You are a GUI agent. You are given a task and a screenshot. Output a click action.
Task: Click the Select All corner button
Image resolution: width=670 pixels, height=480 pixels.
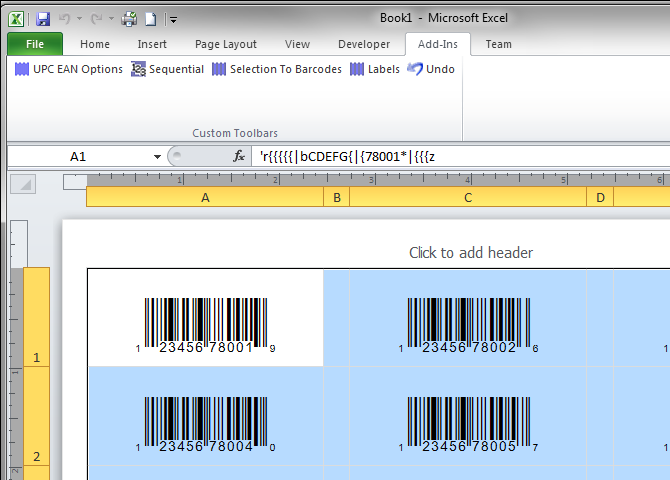click(x=23, y=185)
